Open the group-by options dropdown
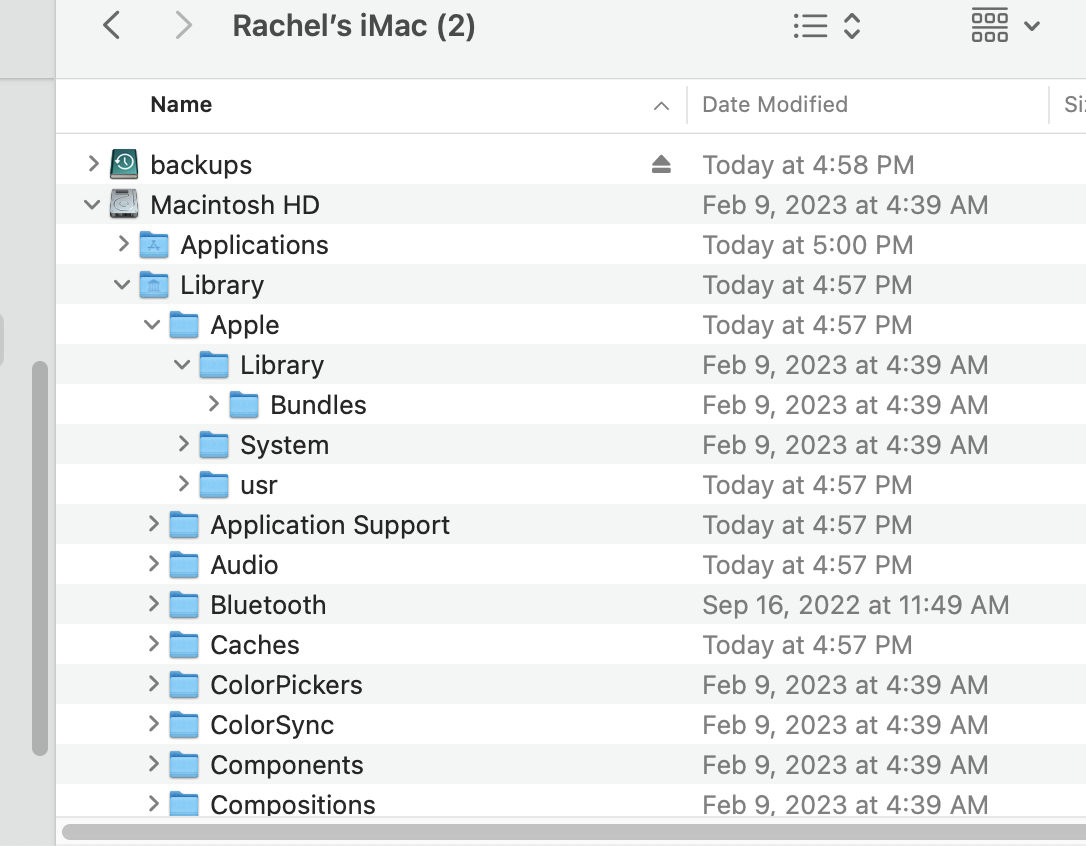1086x846 pixels. tap(1005, 26)
